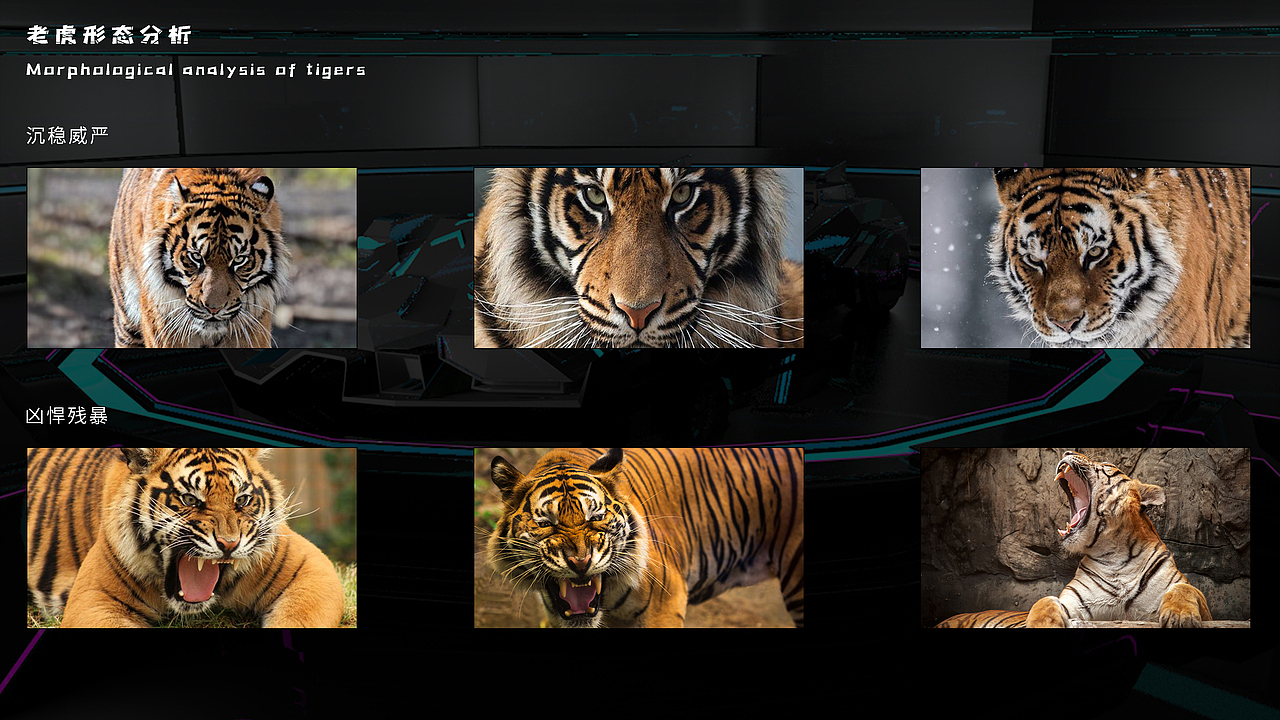1280x720 pixels.
Task: Select the roaring tiger lying on grass
Action: pyautogui.click(x=192, y=538)
